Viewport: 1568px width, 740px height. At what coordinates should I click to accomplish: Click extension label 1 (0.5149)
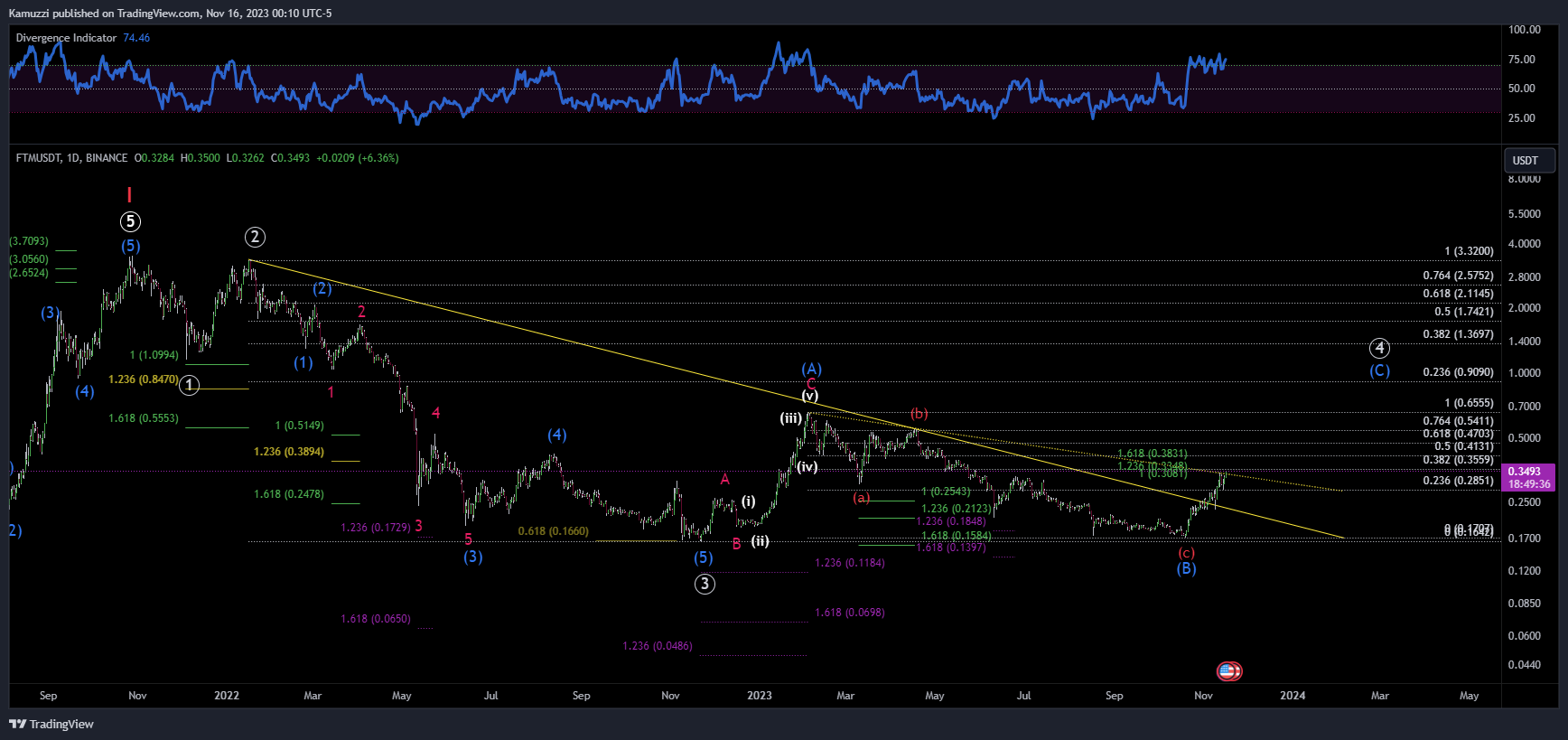[x=299, y=426]
